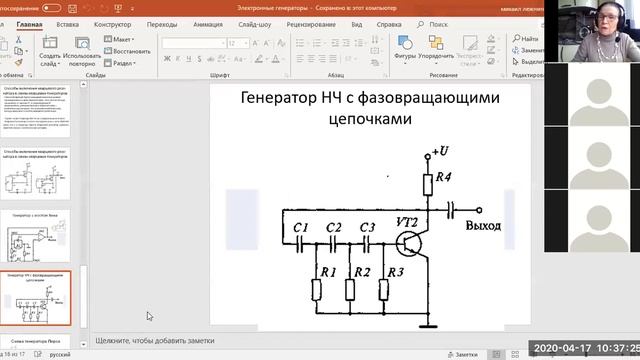Click Использовать повторно slides button
This screenshot has height=360, width=640.
pos(82,51)
